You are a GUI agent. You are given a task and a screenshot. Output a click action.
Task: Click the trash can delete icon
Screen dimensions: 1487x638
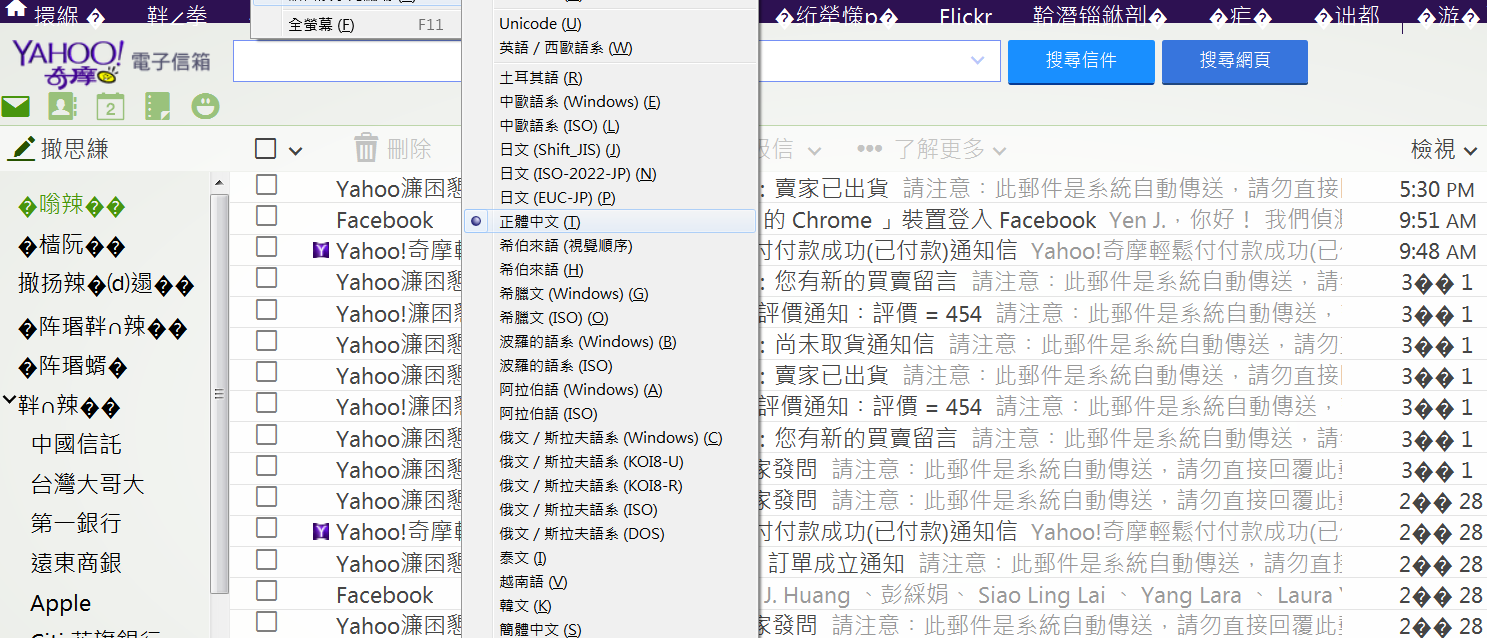point(367,149)
